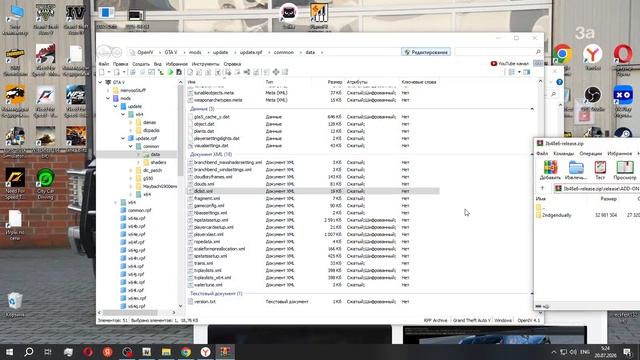The image size is (640, 360).
Task: Collapse the update.rpf tree node
Action: click(x=123, y=138)
